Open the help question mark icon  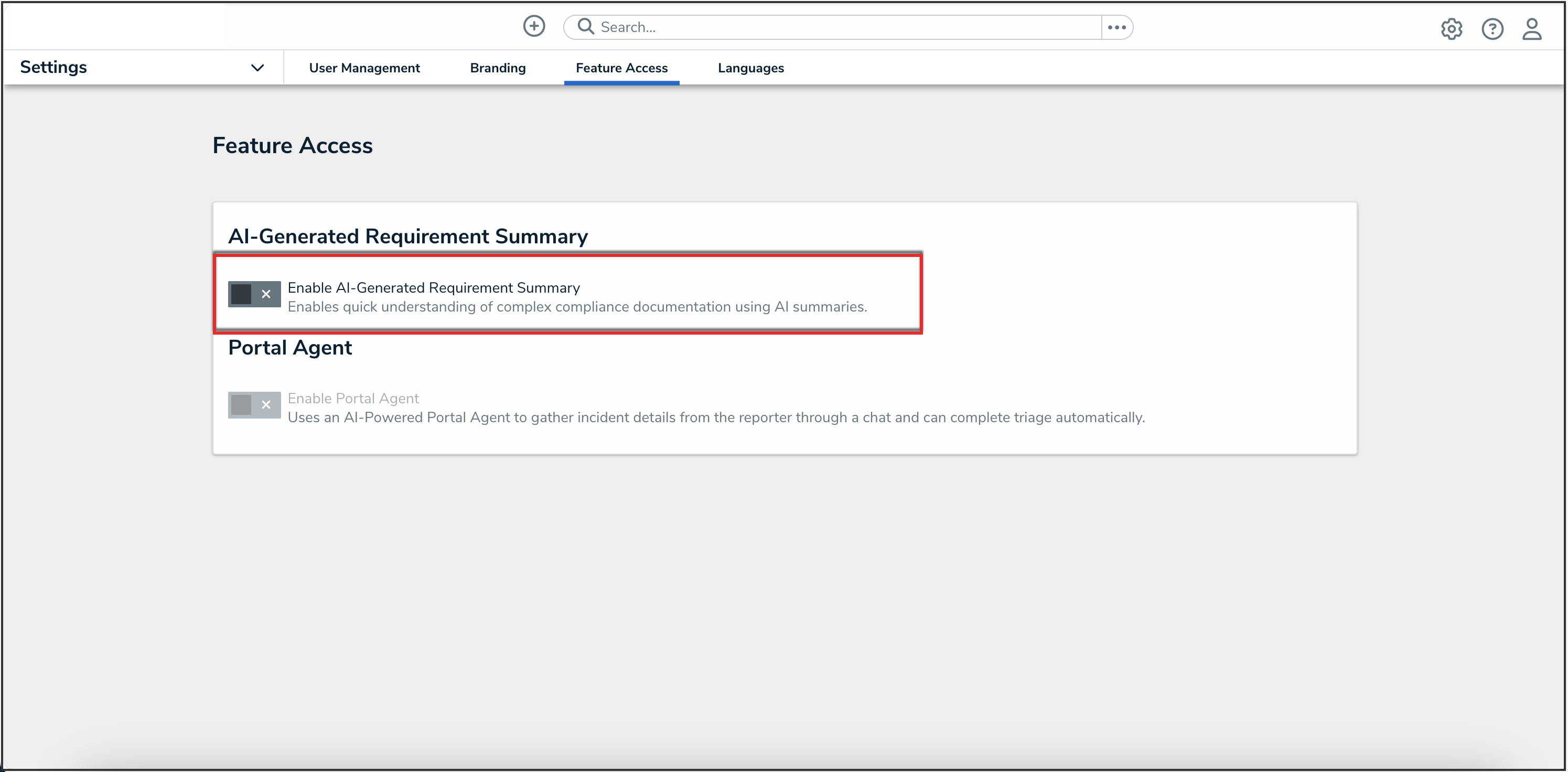pyautogui.click(x=1492, y=29)
